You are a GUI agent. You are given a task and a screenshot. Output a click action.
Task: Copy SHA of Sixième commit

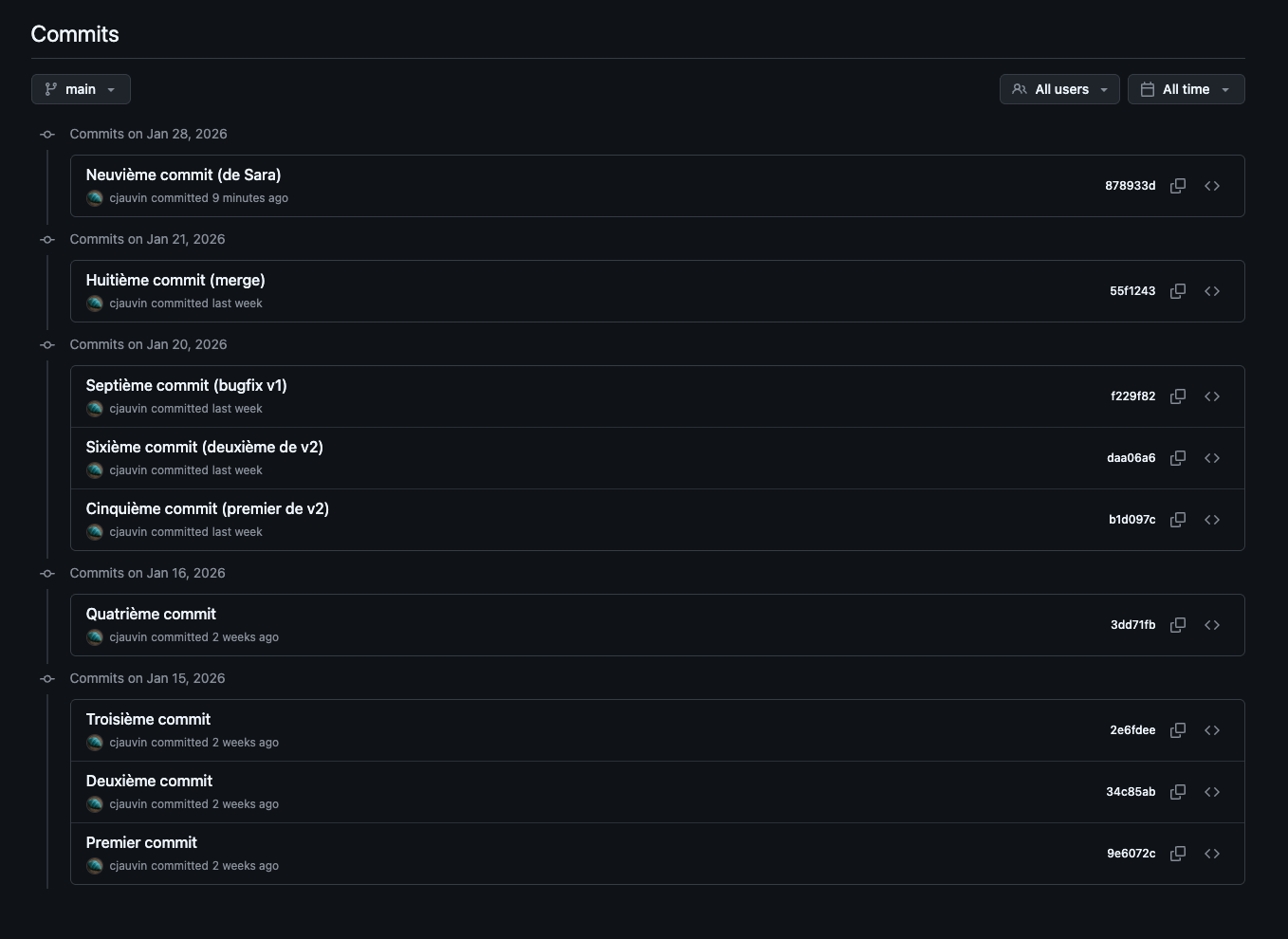(x=1178, y=458)
